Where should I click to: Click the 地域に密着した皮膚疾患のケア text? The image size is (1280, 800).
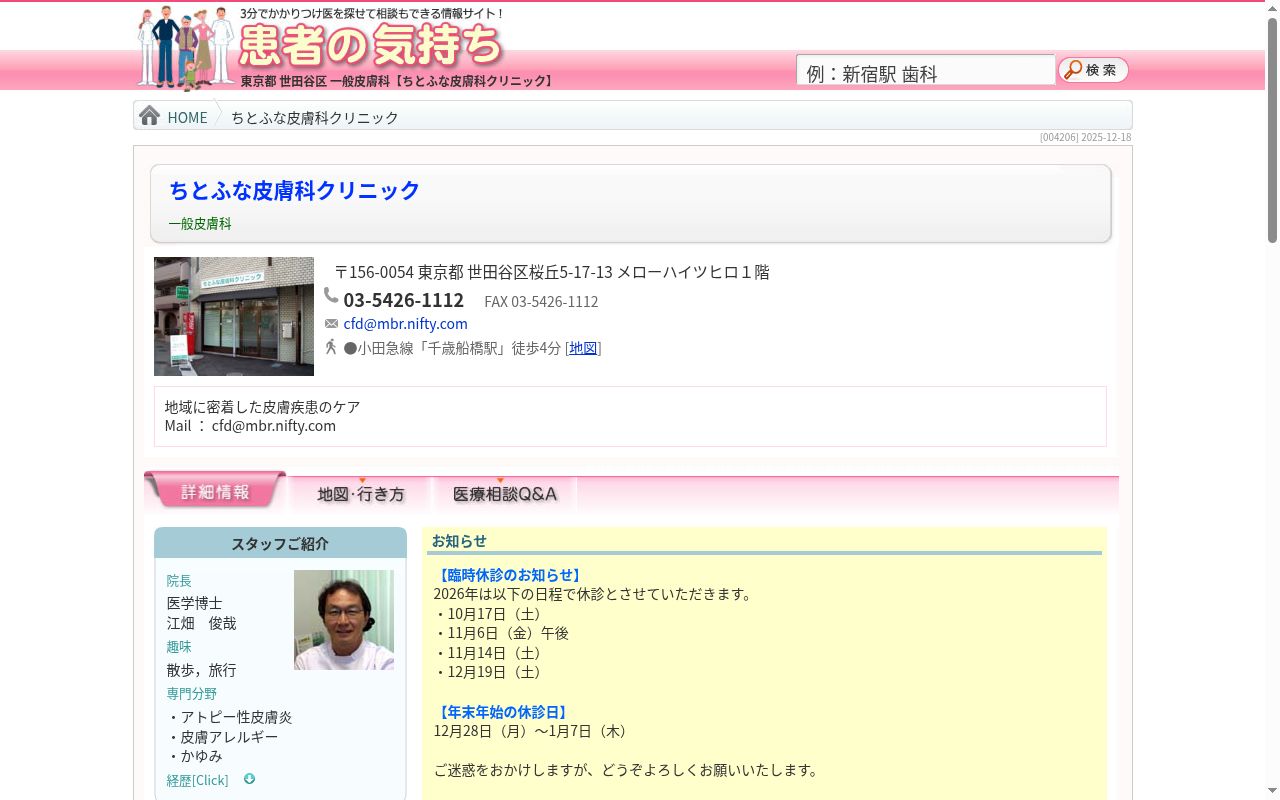coord(263,407)
